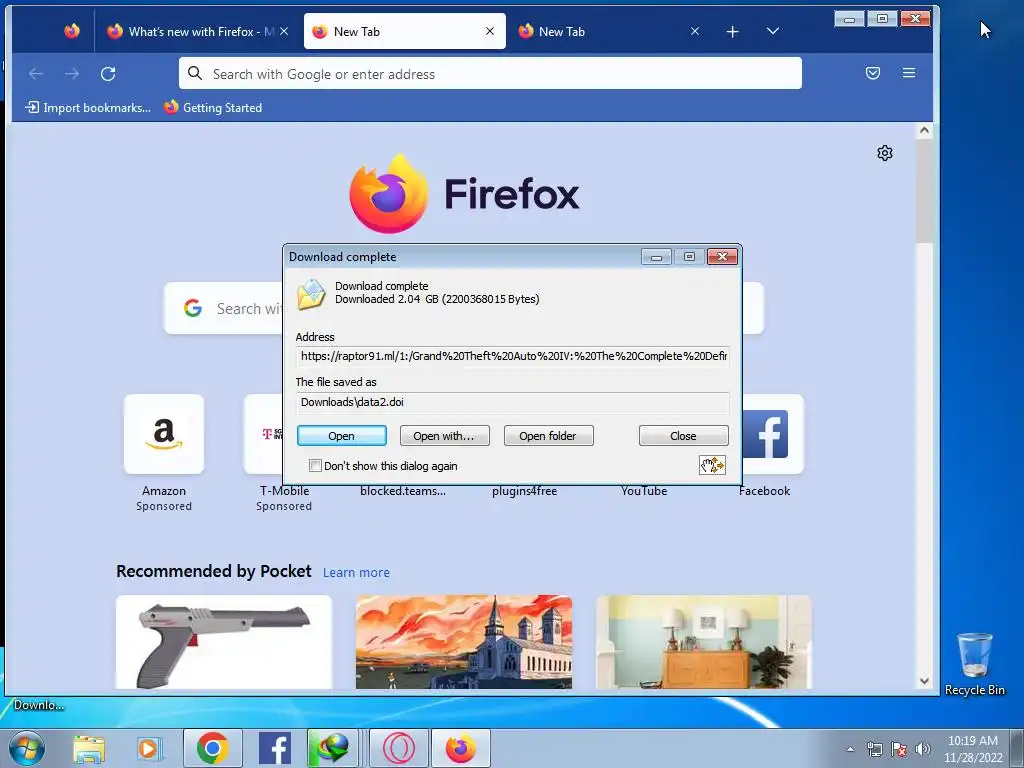Open Windows Explorer from taskbar
Image resolution: width=1024 pixels, height=768 pixels.
89,748
